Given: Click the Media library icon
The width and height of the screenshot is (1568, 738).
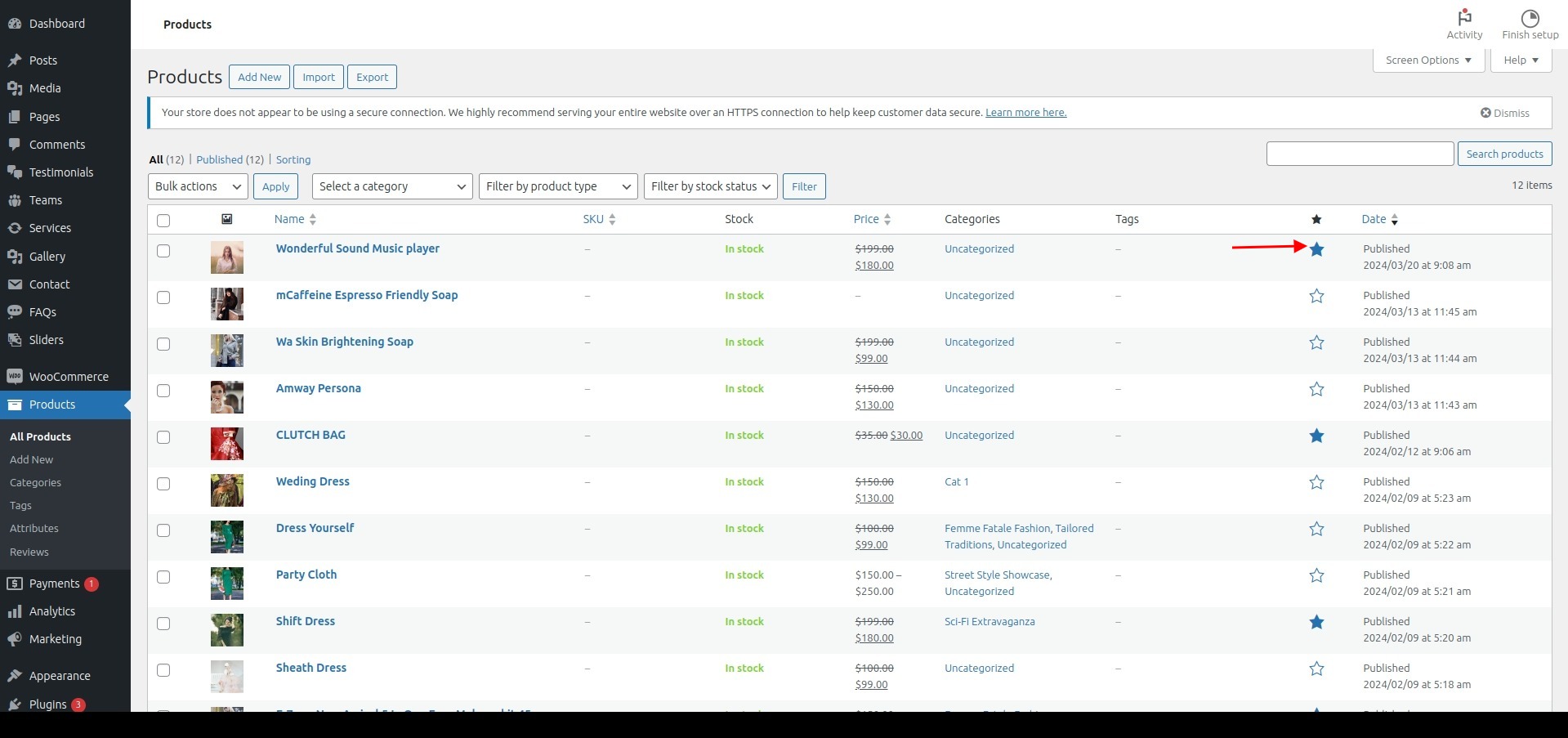Looking at the screenshot, I should coord(14,88).
